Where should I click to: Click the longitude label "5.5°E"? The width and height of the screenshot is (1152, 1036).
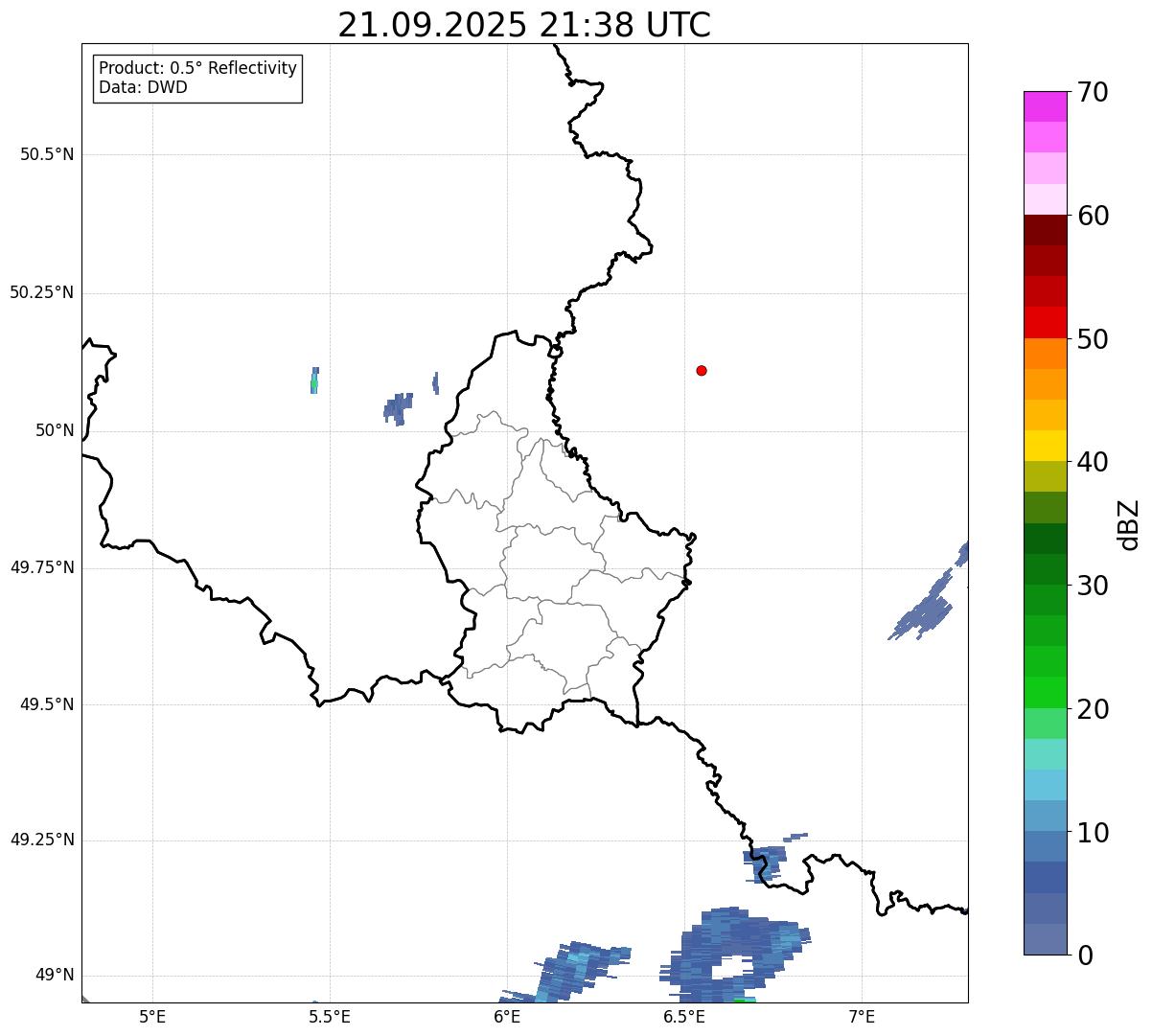[330, 1016]
